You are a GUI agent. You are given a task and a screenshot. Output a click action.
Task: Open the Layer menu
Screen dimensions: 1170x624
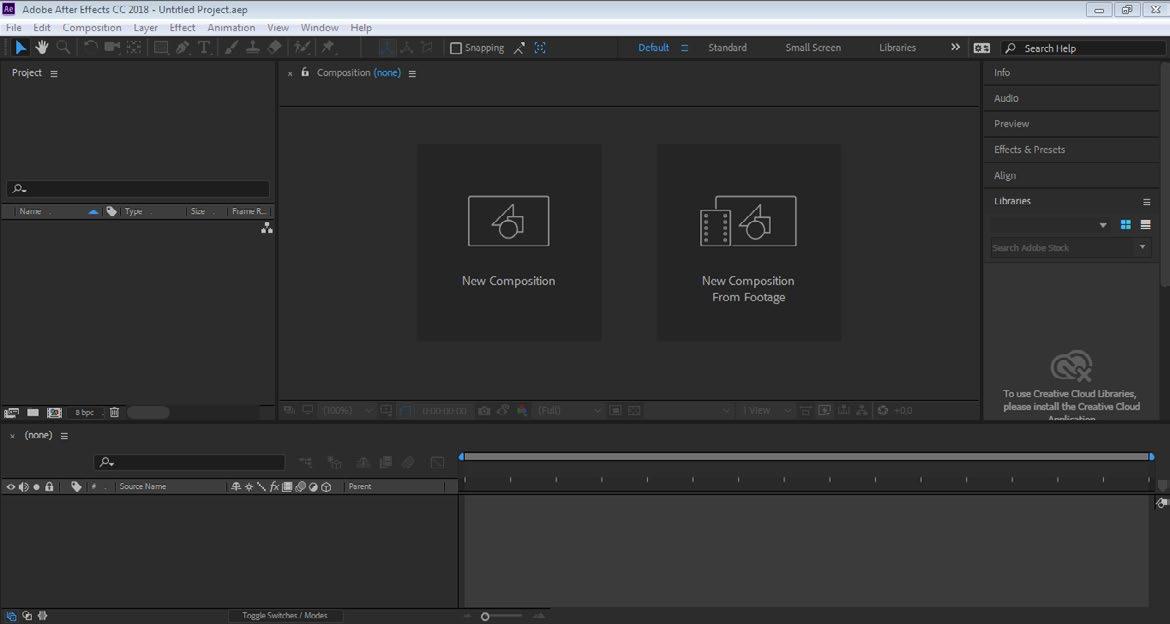[146, 28]
